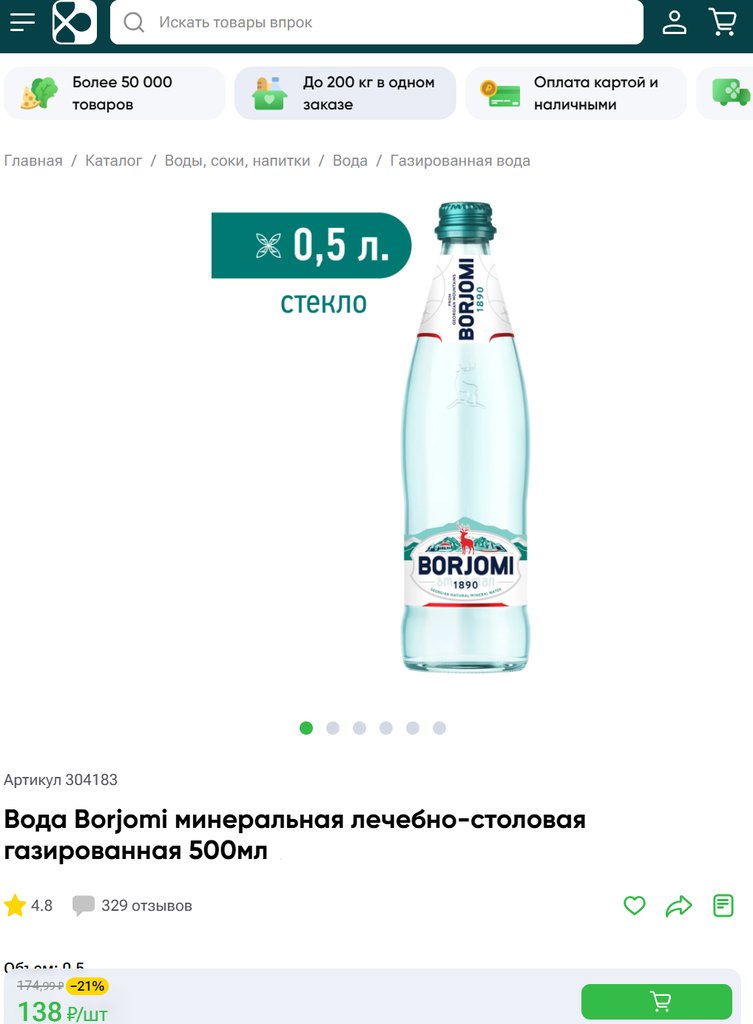The image size is (753, 1024).
Task: Click the yellow star rating
Action: [14, 905]
